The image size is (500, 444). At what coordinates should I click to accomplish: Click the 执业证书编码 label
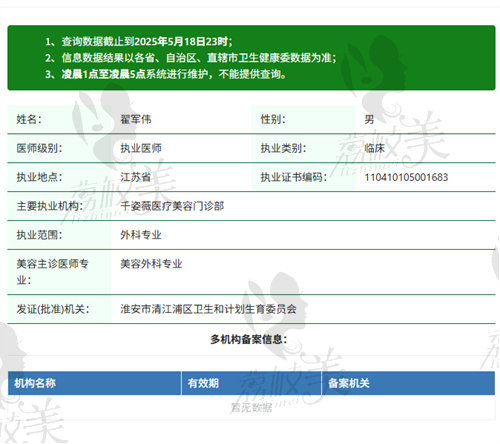(294, 177)
